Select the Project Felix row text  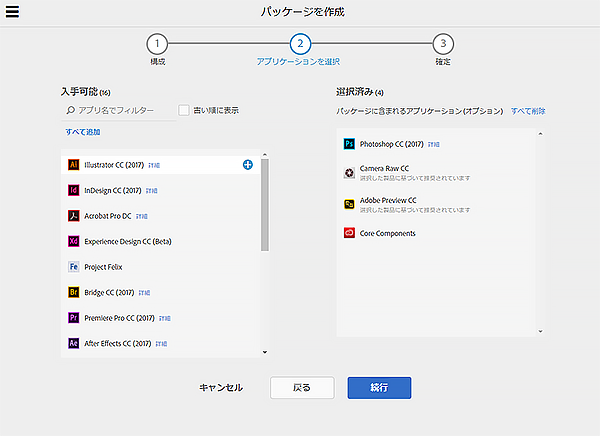click(103, 267)
